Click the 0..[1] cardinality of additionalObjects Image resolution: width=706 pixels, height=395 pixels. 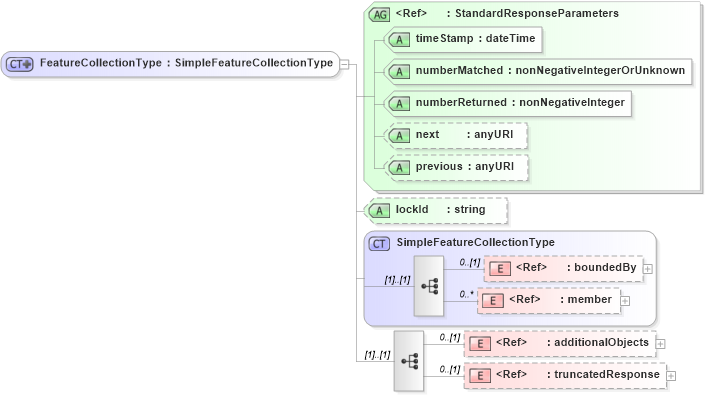[450, 337]
